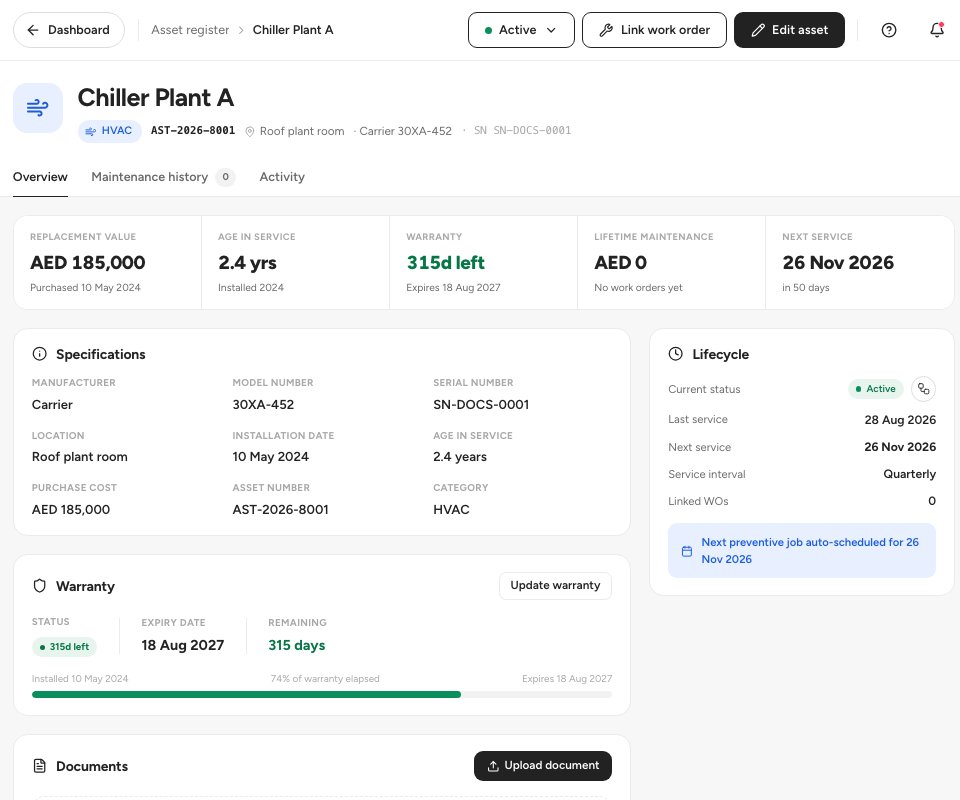Open the Activity tab
The height and width of the screenshot is (800, 960).
click(282, 177)
